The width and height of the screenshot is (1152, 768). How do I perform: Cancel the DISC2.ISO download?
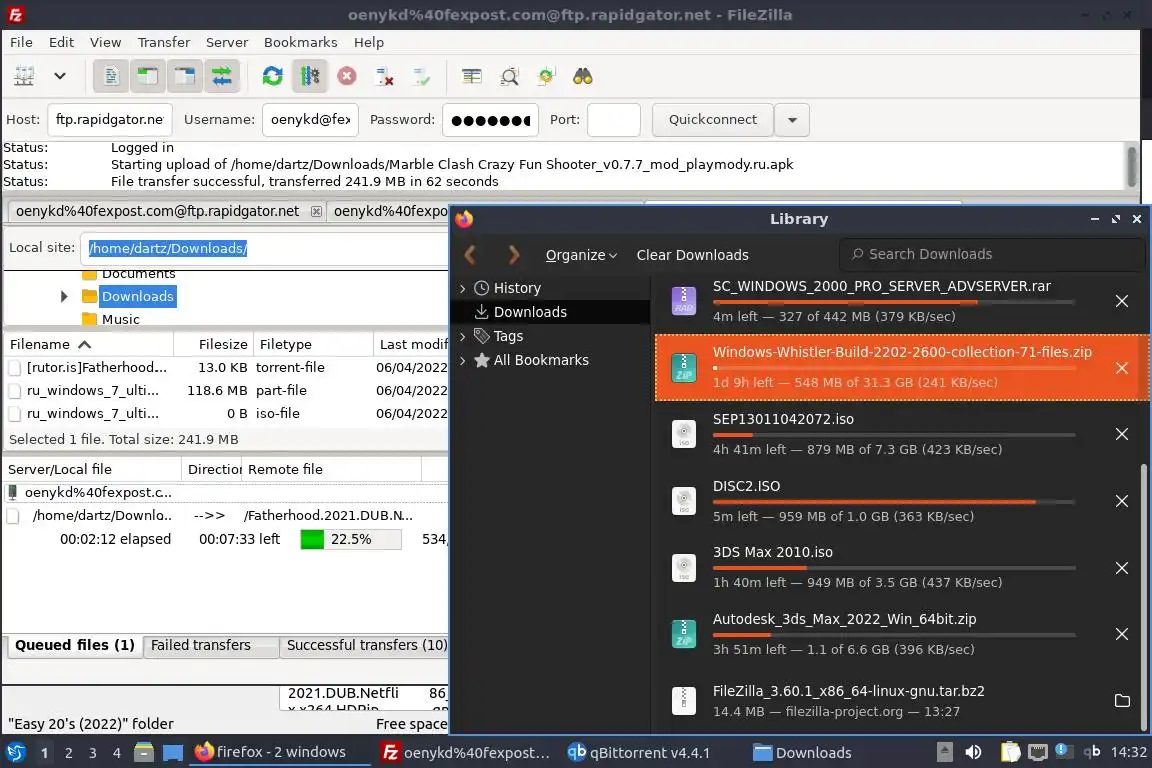pos(1122,501)
